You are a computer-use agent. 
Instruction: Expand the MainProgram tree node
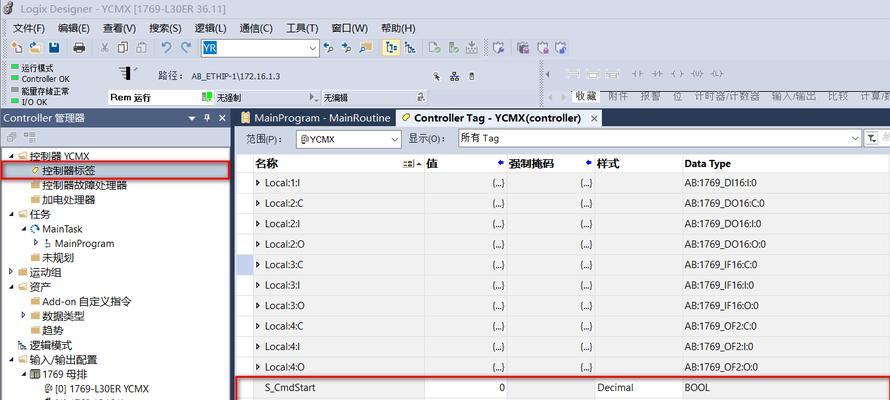click(36, 242)
